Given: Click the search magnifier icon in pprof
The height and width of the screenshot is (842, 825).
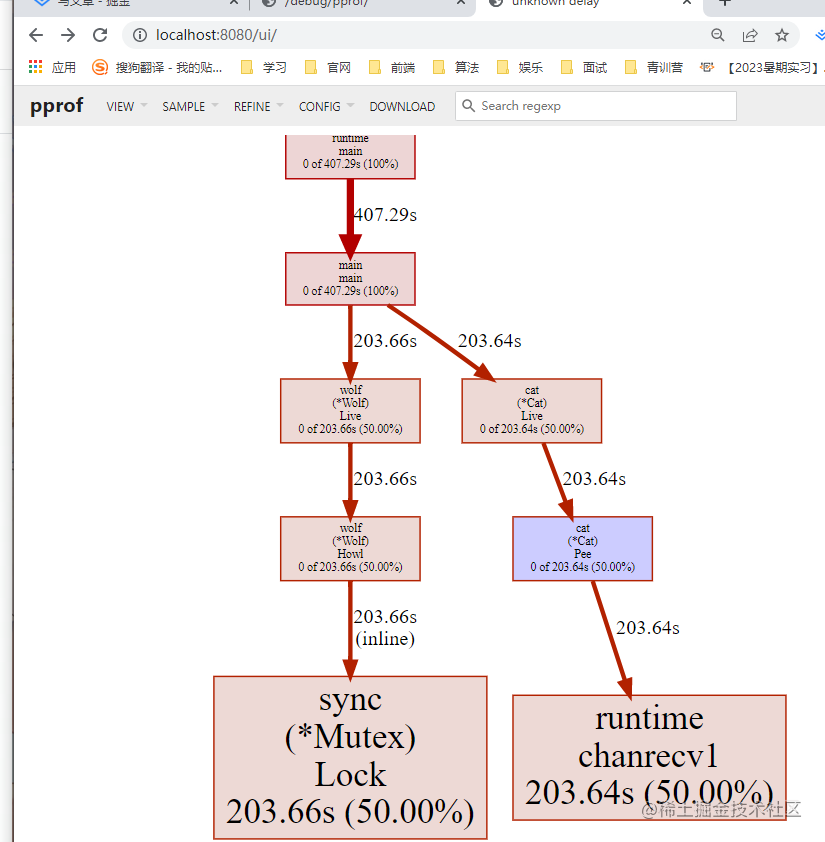Looking at the screenshot, I should pos(468,106).
